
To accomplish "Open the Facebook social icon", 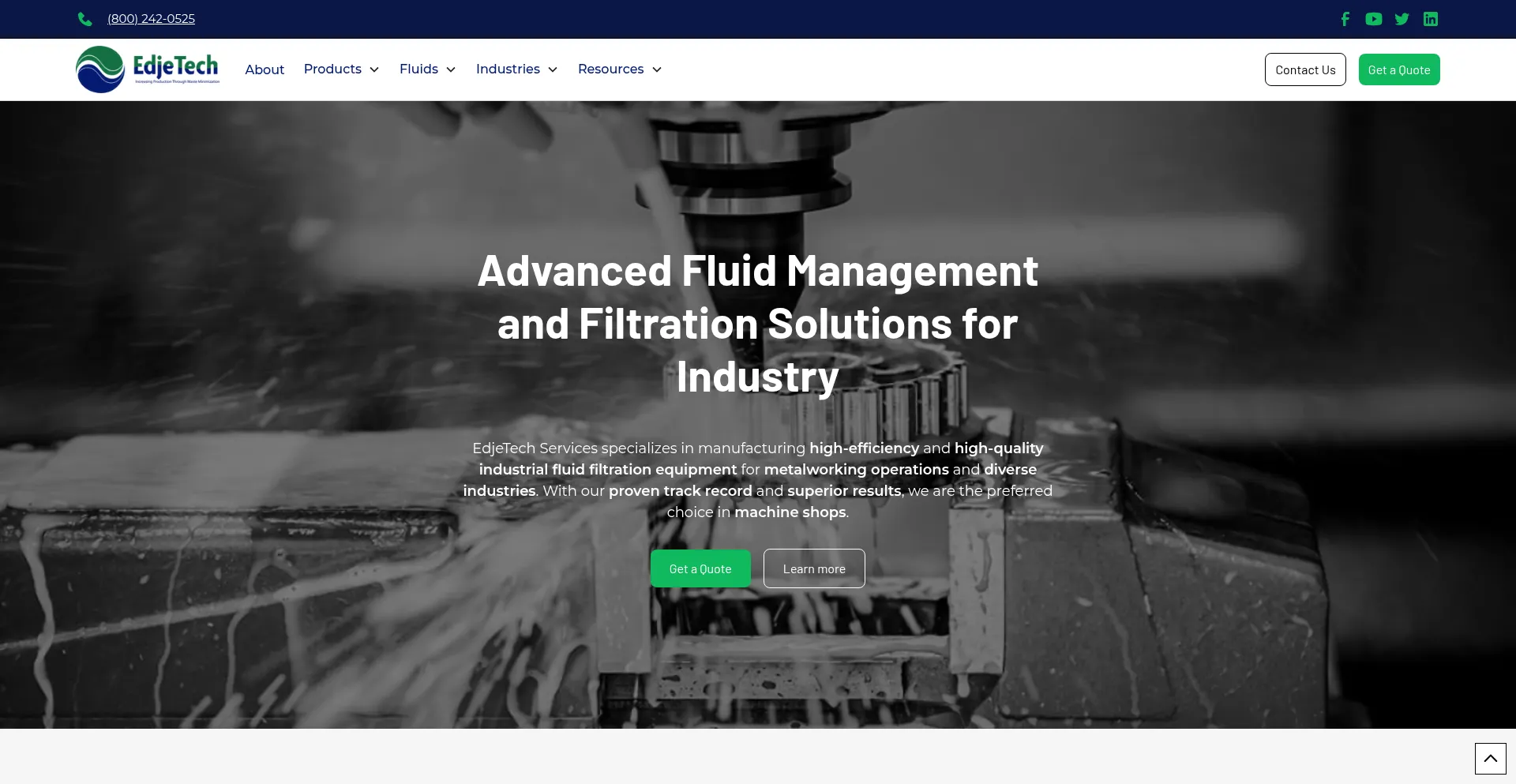I will tap(1345, 19).
